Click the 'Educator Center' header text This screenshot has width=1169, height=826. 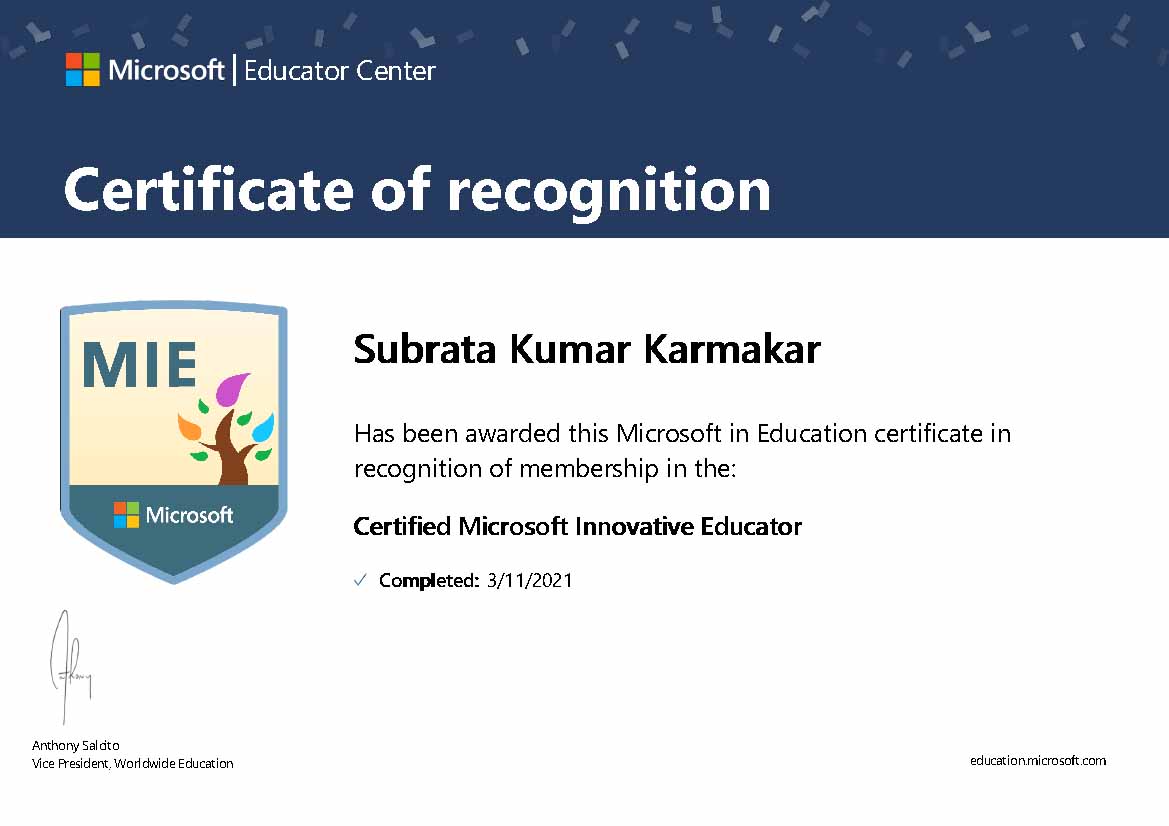[339, 71]
